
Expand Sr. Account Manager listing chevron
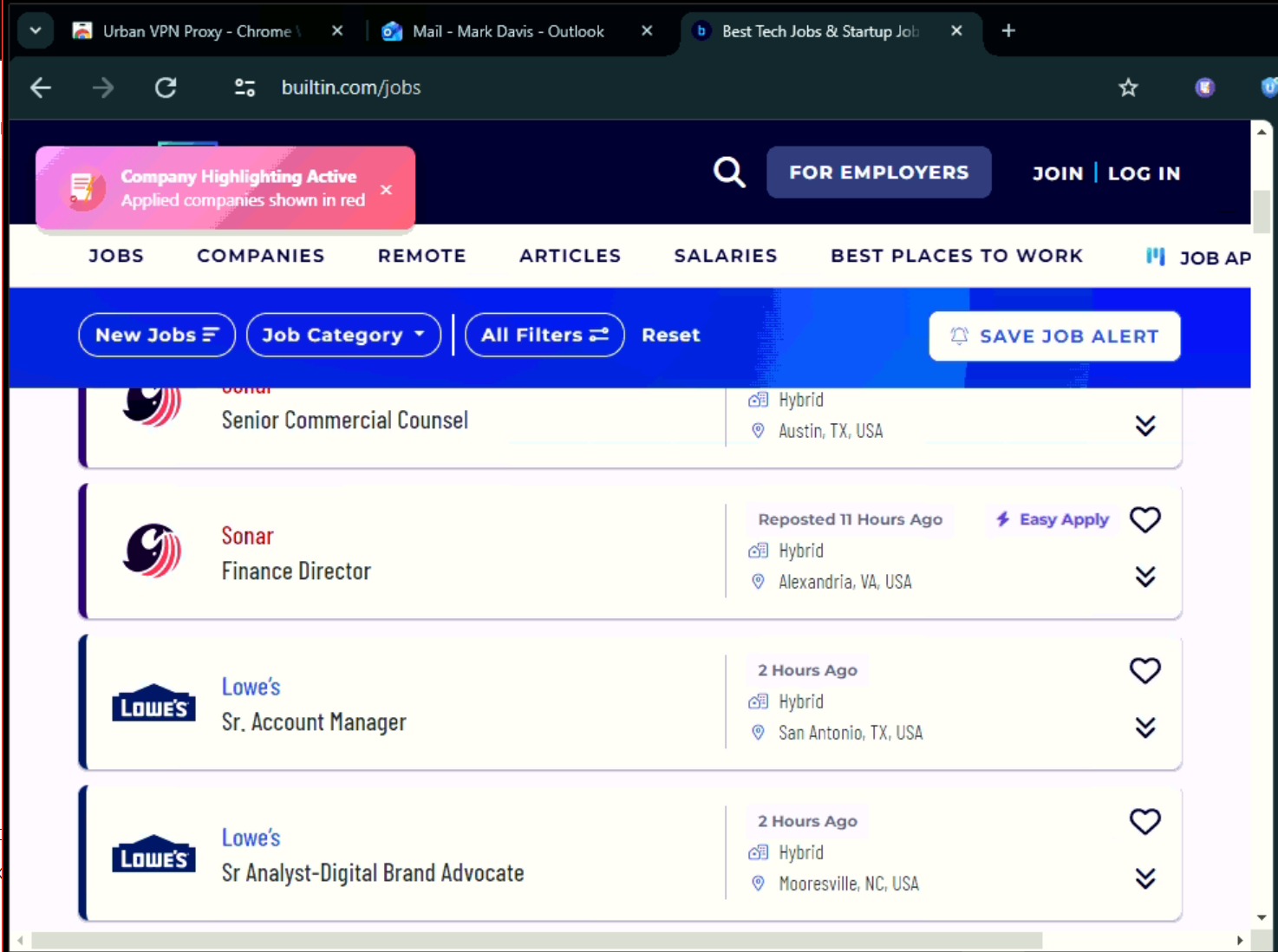[x=1144, y=727]
